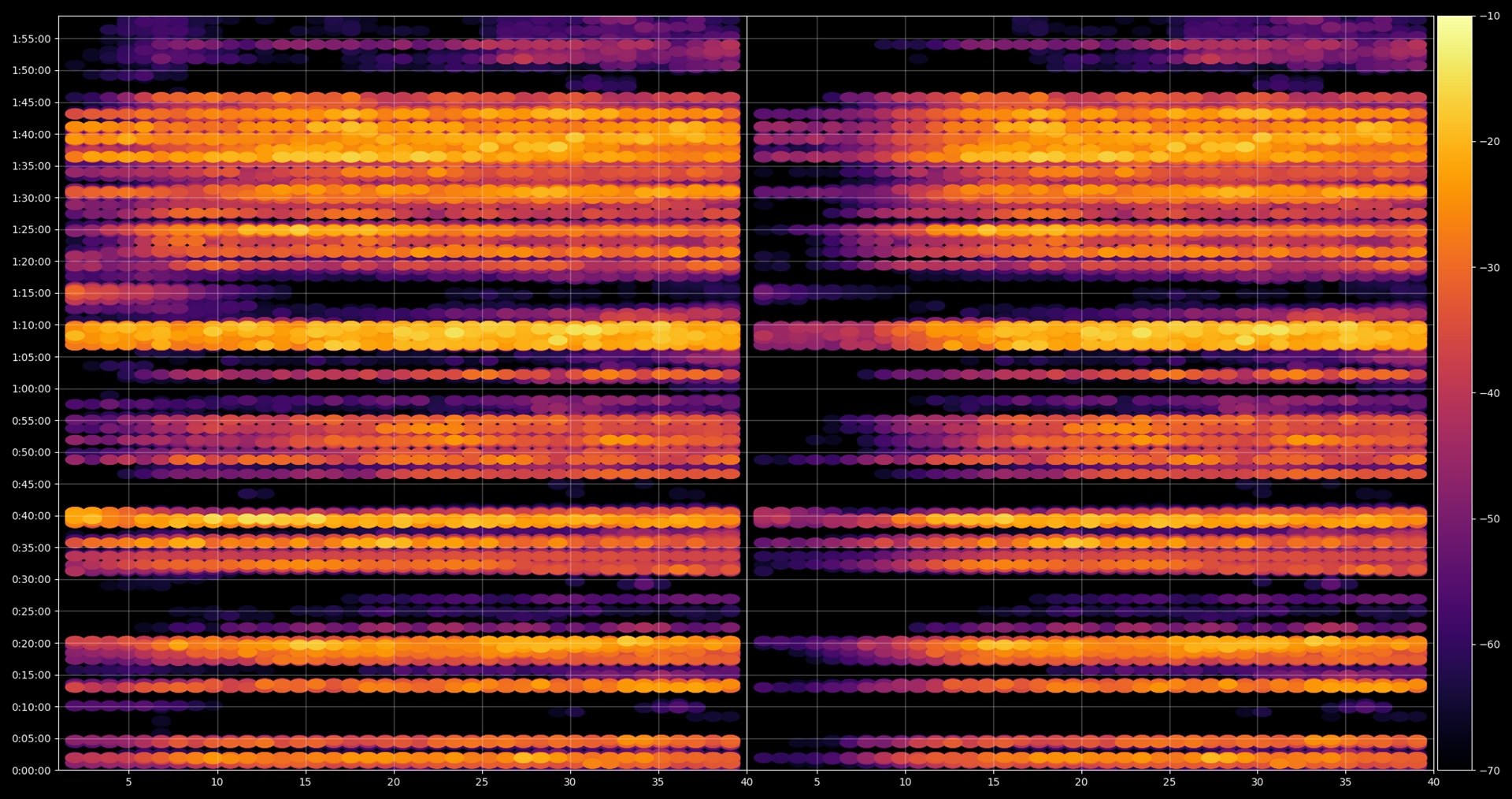This screenshot has height=799, width=1512.
Task: Click the 0:45:00 time axis label
Action: coord(31,484)
